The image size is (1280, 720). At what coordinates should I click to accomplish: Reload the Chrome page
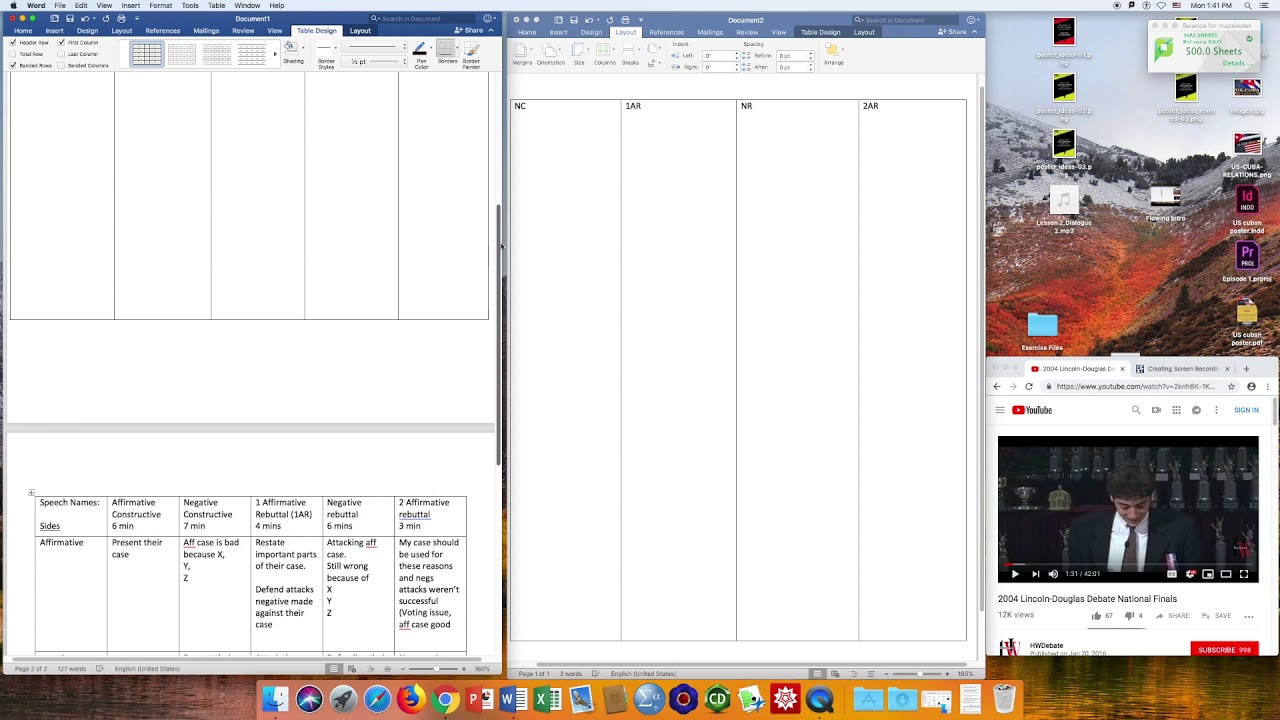(1029, 386)
